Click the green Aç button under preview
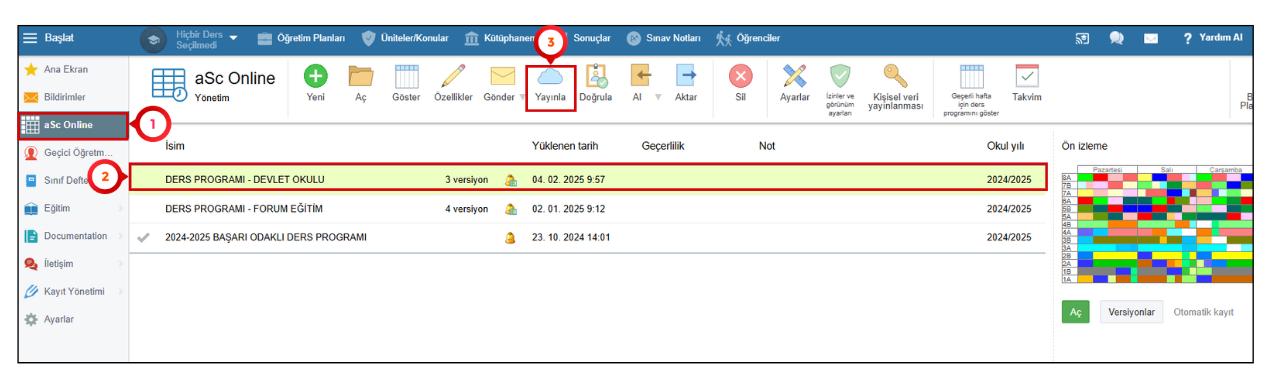This screenshot has width=1270, height=386. coord(1076,312)
